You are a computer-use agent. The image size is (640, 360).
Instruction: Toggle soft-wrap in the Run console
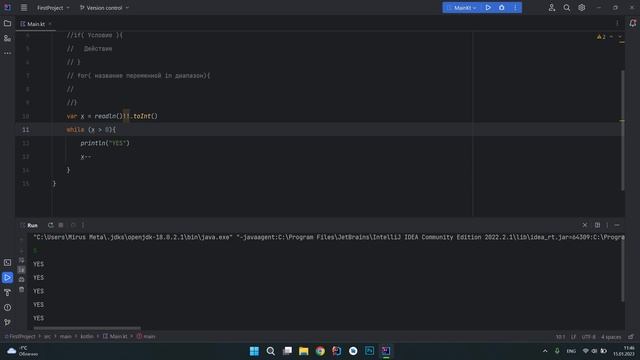(22, 260)
